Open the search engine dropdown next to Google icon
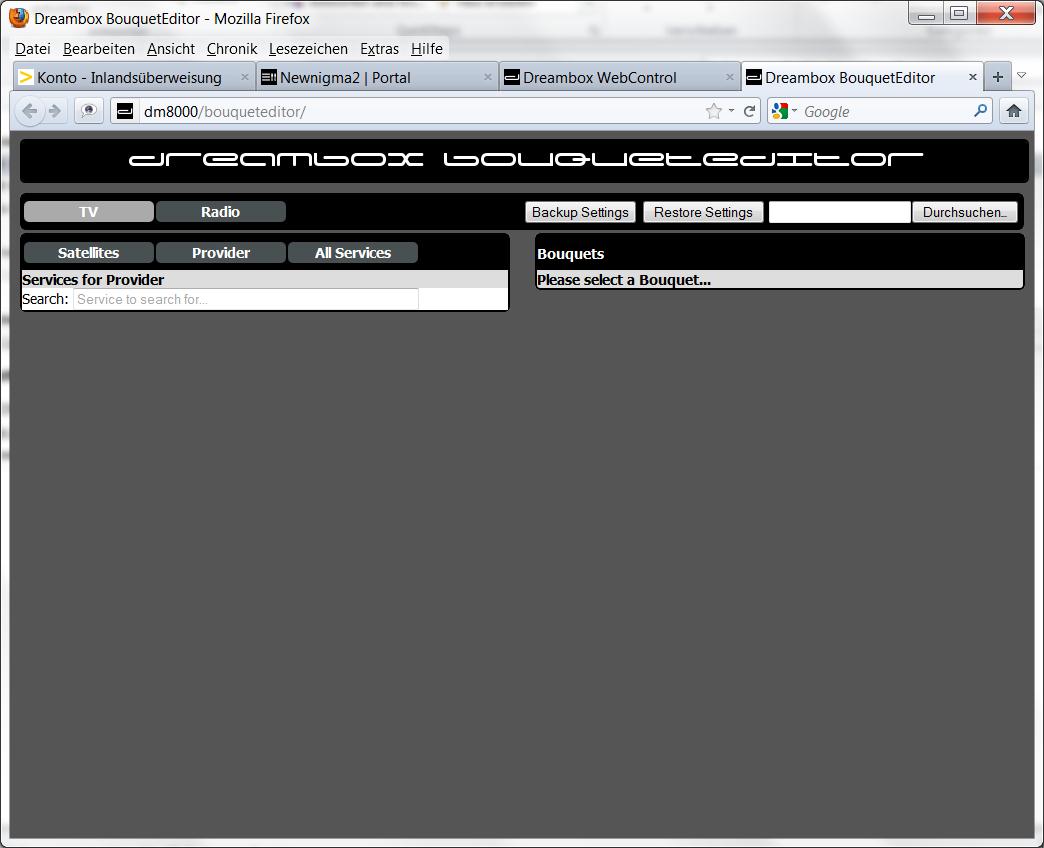The width and height of the screenshot is (1044, 848). coord(795,111)
